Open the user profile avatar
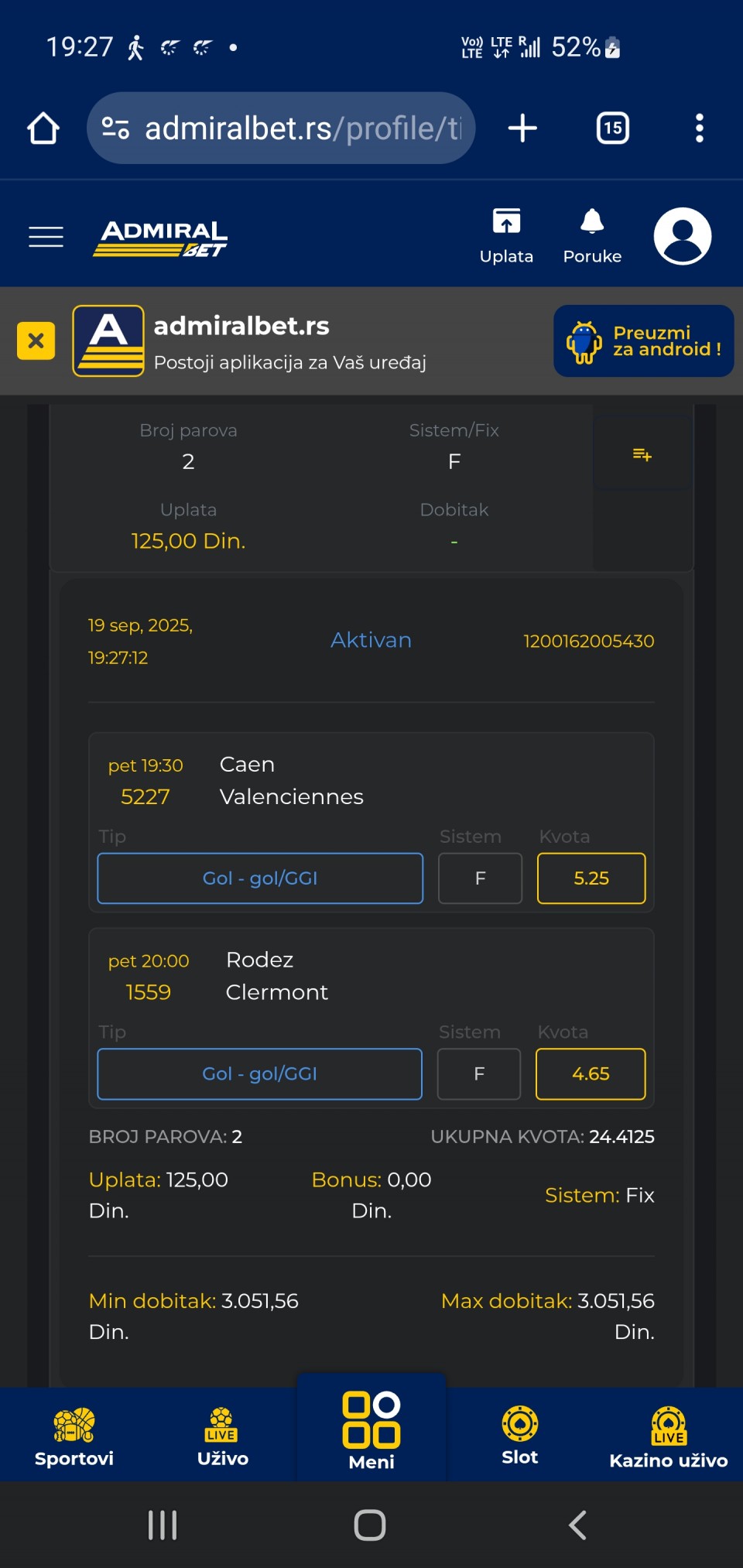Screen dimensions: 743x1568 [683, 236]
